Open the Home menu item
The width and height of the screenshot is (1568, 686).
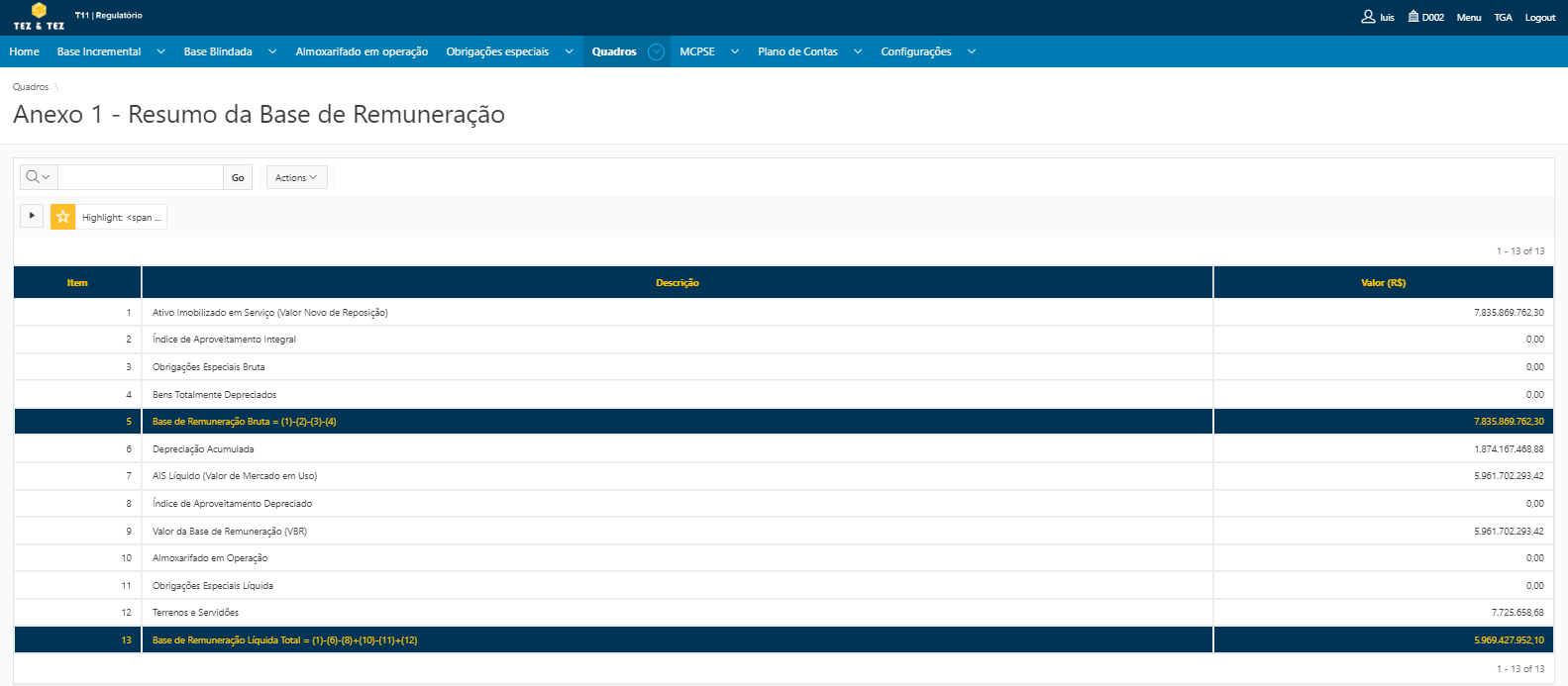click(25, 51)
